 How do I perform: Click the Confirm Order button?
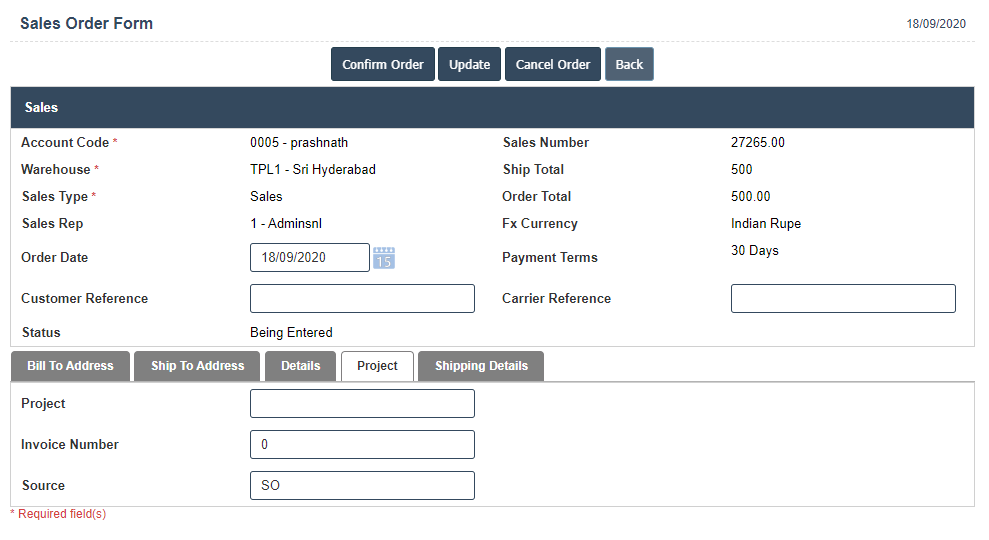click(x=383, y=64)
